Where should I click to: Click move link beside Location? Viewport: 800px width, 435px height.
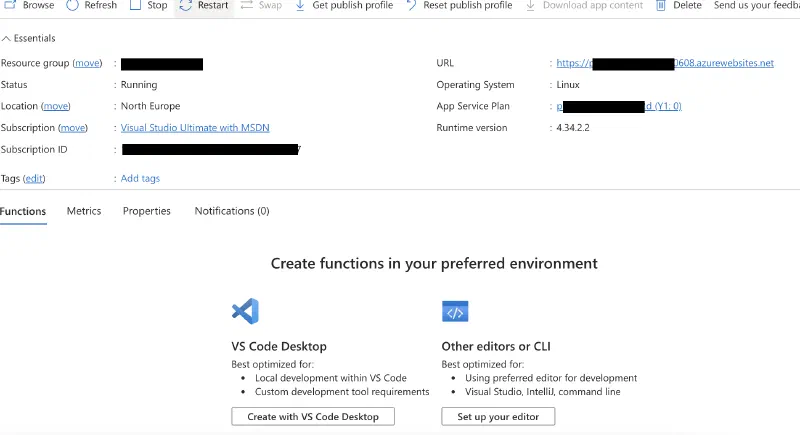[56, 106]
